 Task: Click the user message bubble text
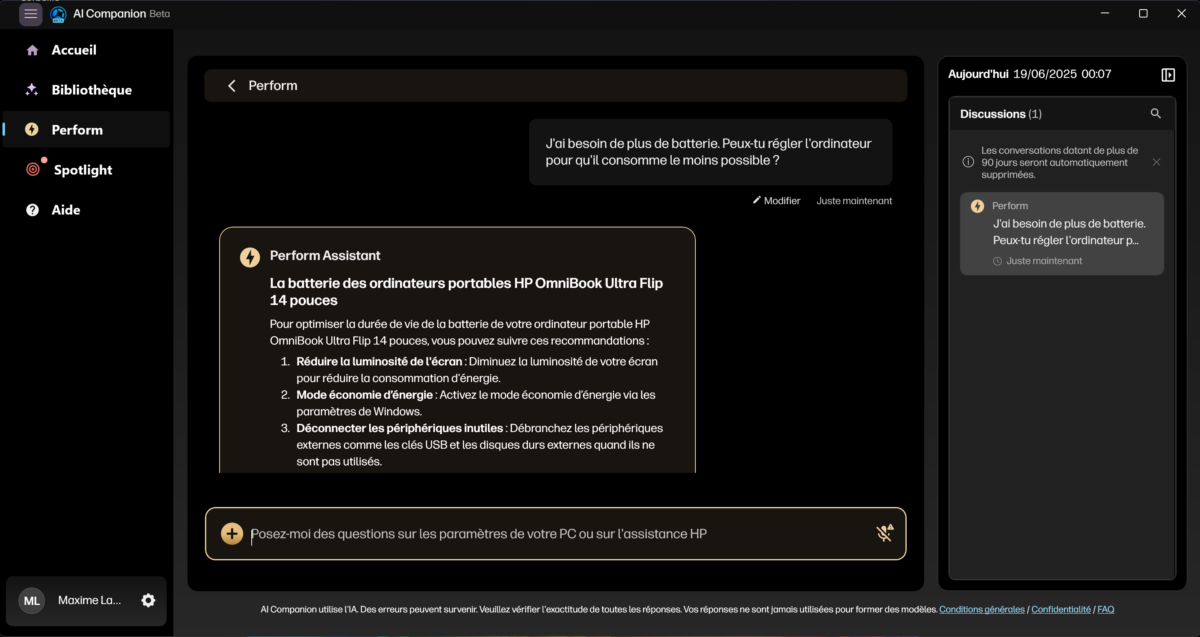[709, 152]
